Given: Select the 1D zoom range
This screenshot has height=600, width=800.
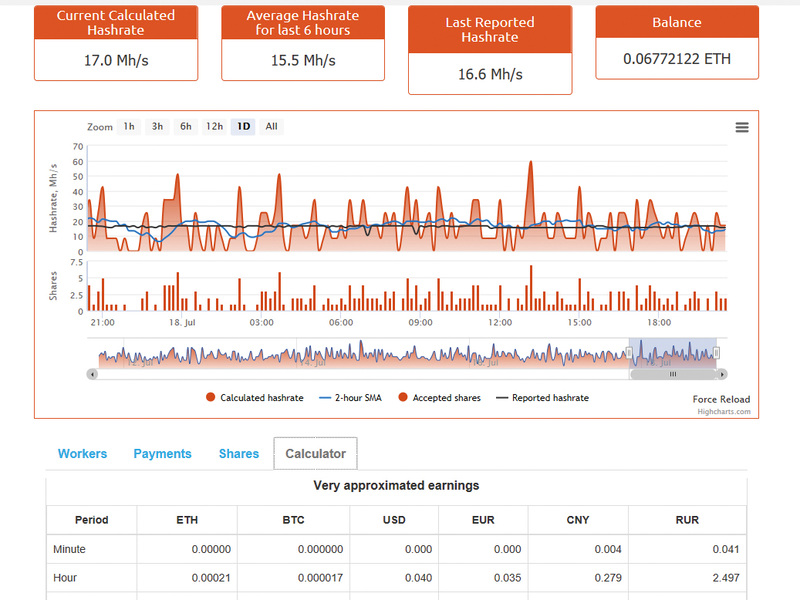Looking at the screenshot, I should pos(243,127).
